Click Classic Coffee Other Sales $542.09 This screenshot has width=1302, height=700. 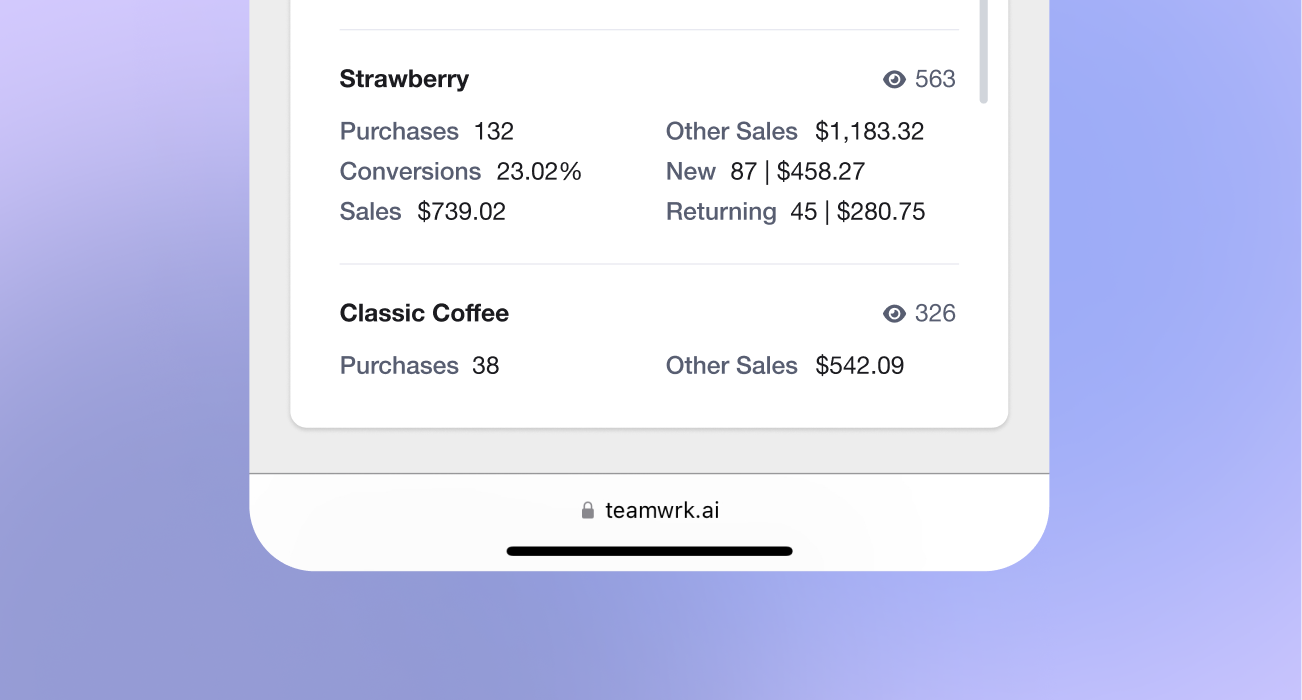tap(860, 365)
